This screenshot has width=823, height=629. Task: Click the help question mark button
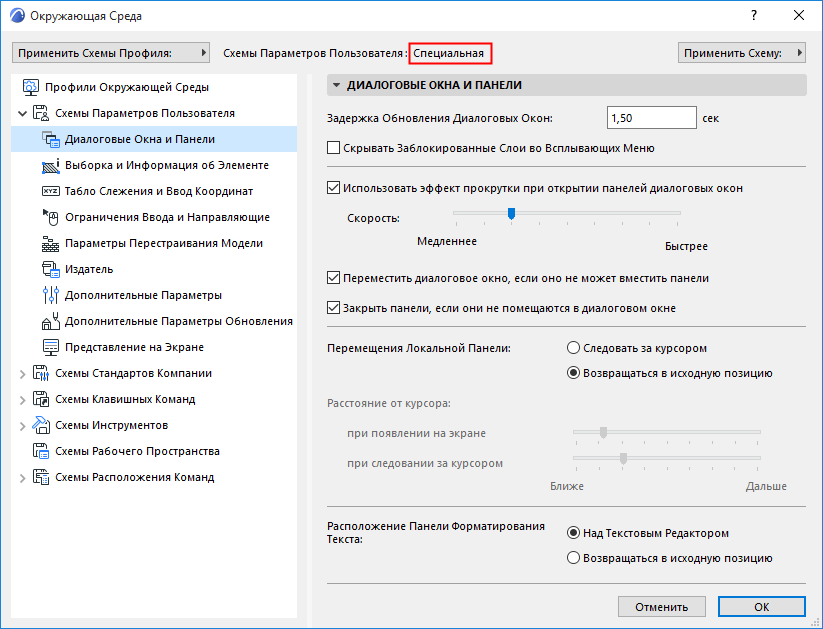tap(754, 15)
